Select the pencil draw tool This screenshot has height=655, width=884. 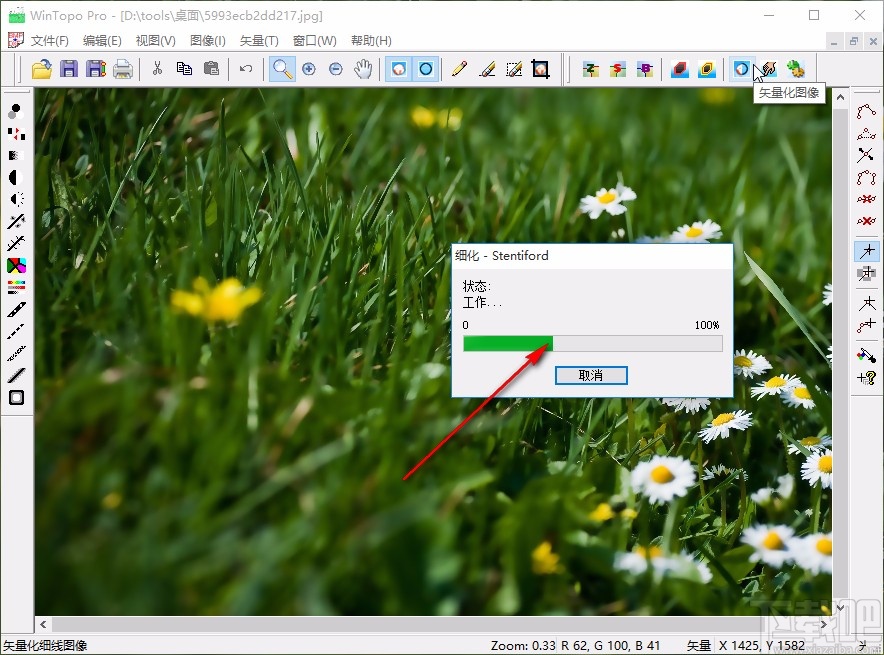click(x=459, y=69)
